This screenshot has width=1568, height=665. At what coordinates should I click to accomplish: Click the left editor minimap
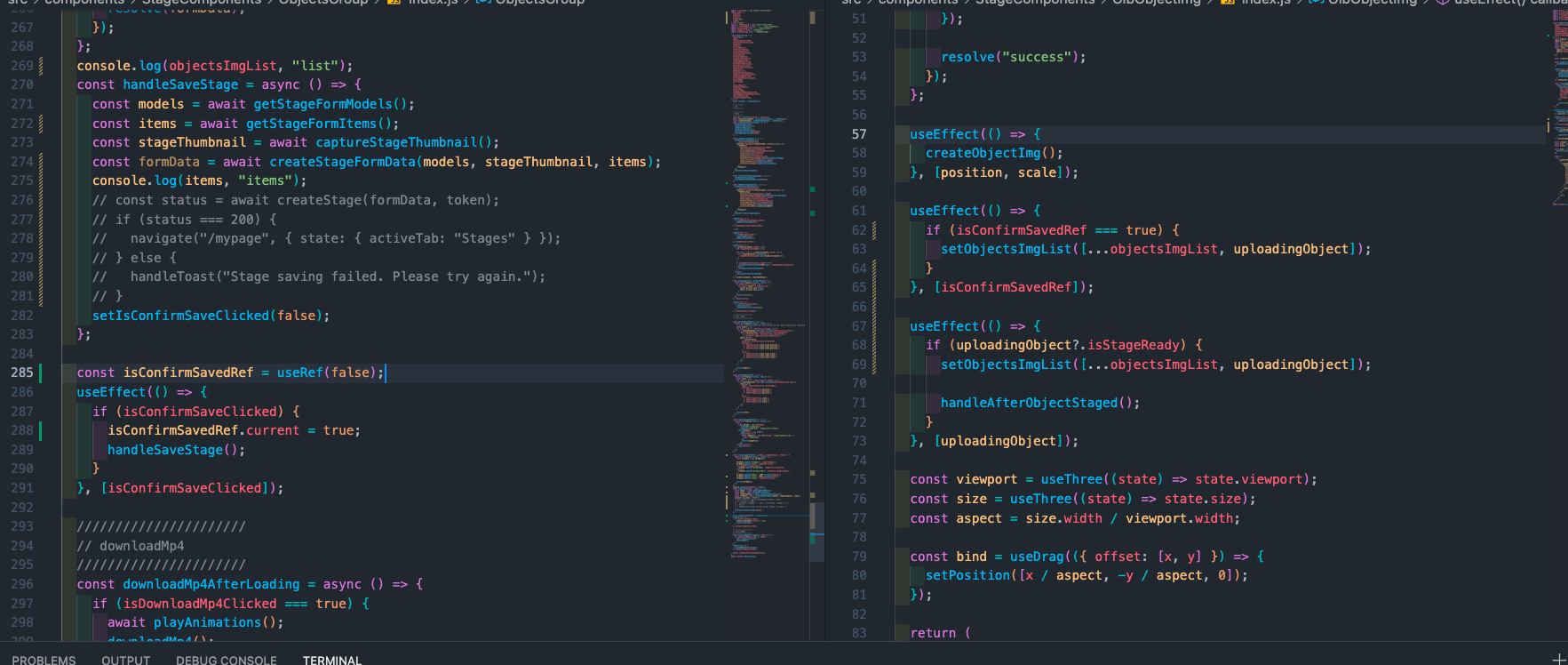click(x=768, y=284)
